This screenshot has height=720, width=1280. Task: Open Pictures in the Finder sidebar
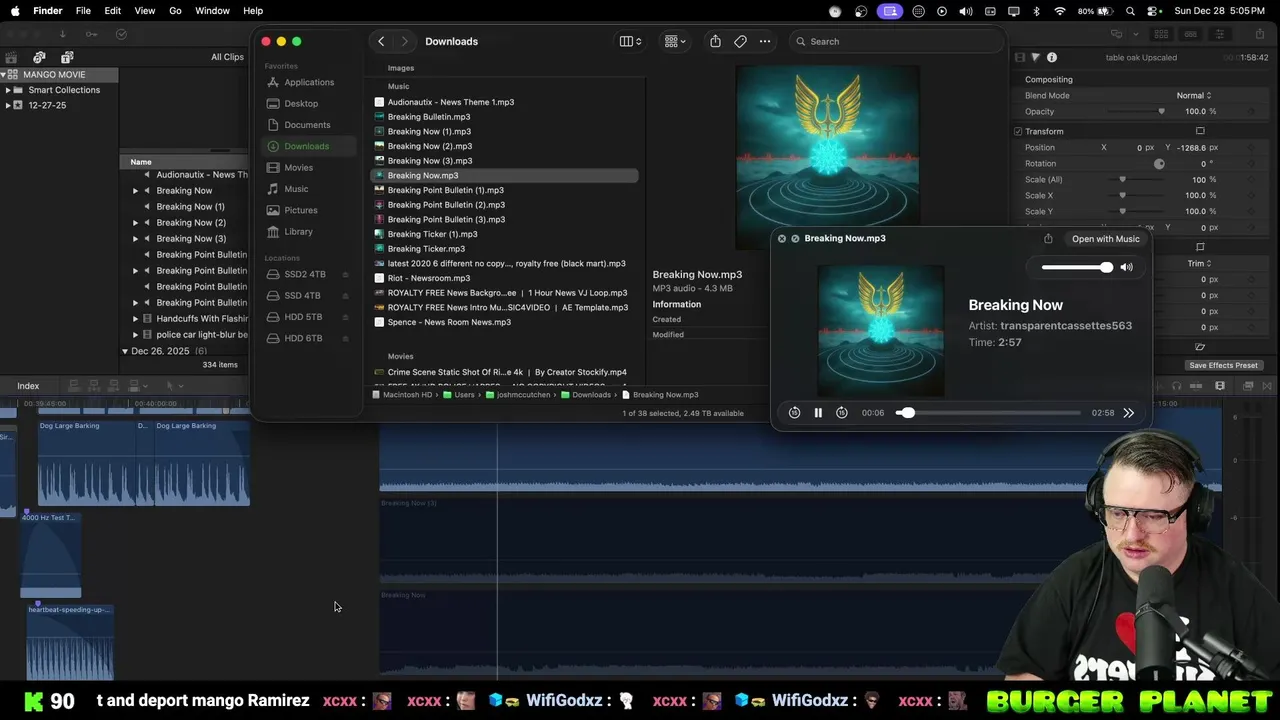[x=299, y=210]
